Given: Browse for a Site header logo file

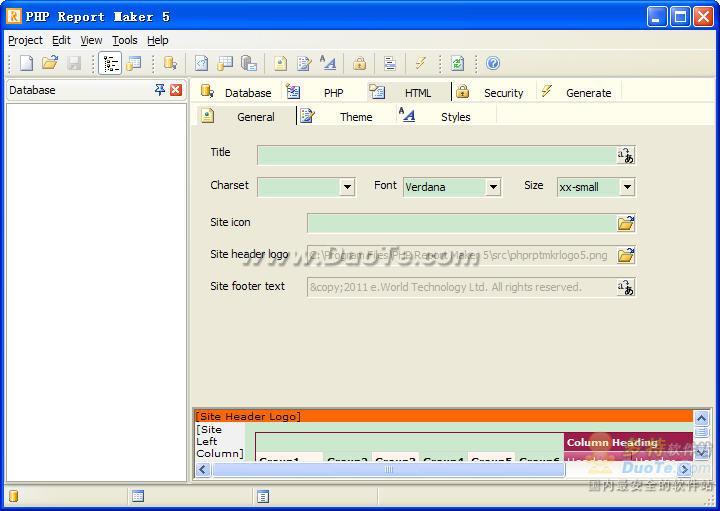Looking at the screenshot, I should (x=625, y=255).
